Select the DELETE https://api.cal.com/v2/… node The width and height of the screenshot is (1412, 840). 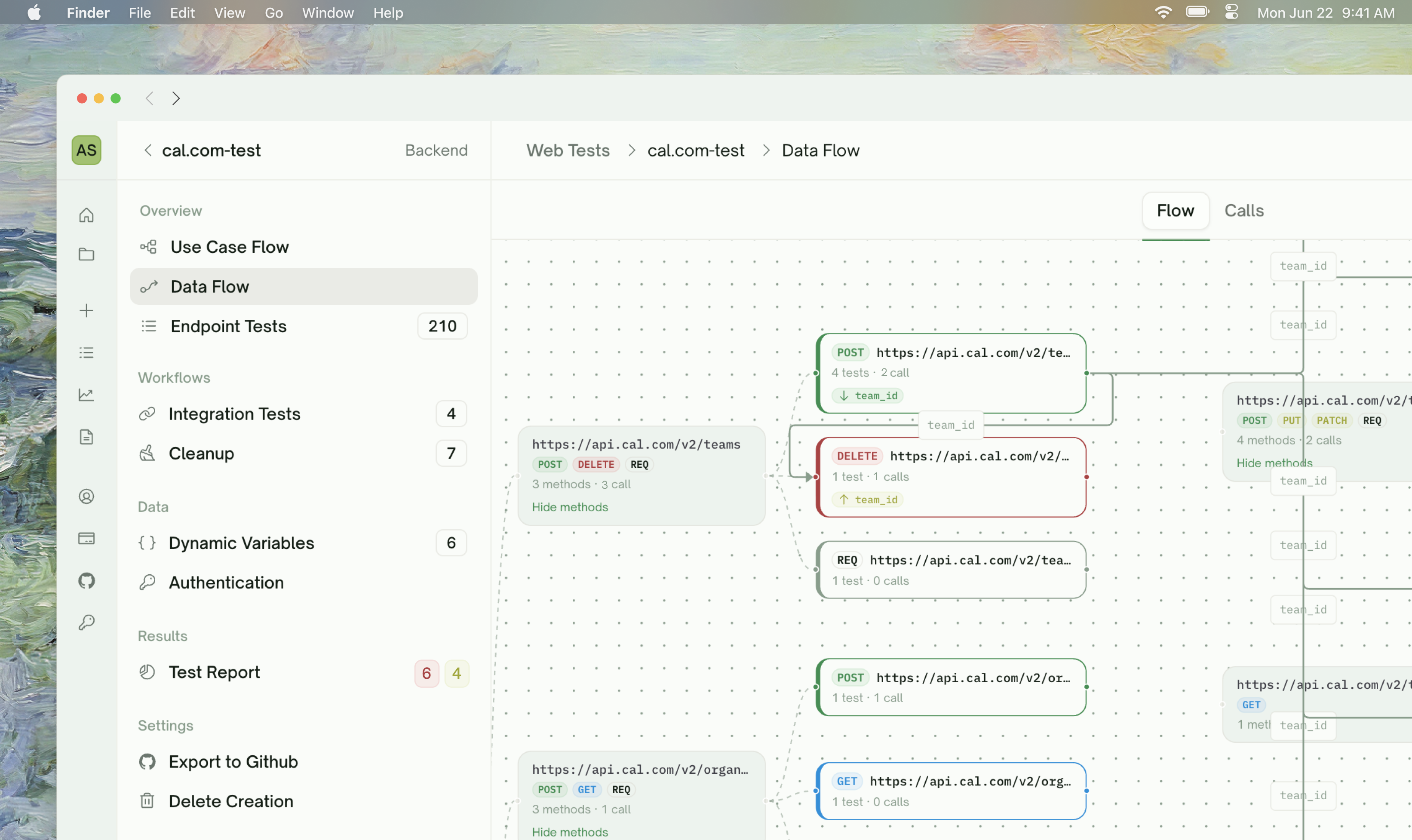(951, 477)
